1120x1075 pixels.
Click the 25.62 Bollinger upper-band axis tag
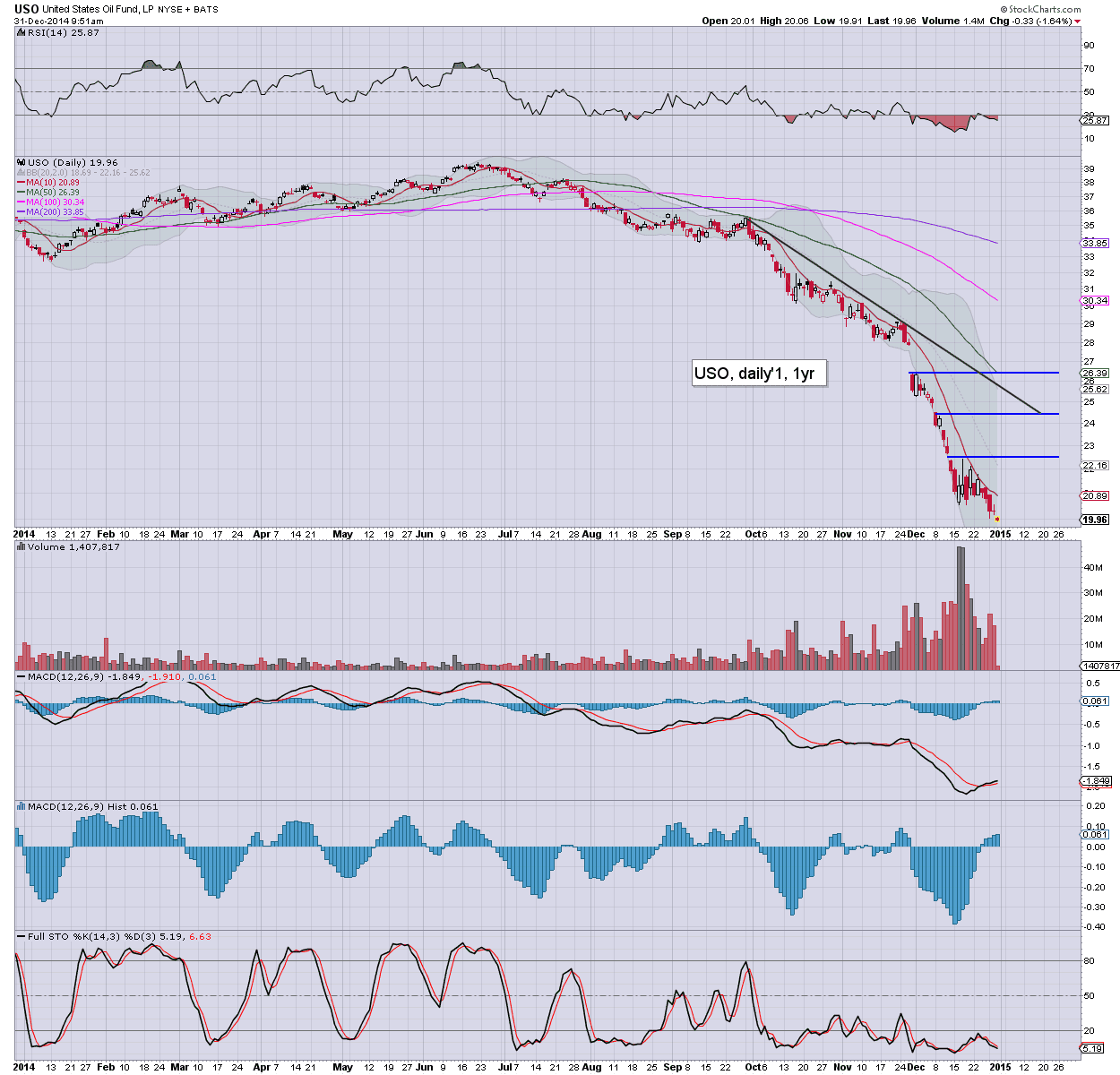click(x=1095, y=389)
